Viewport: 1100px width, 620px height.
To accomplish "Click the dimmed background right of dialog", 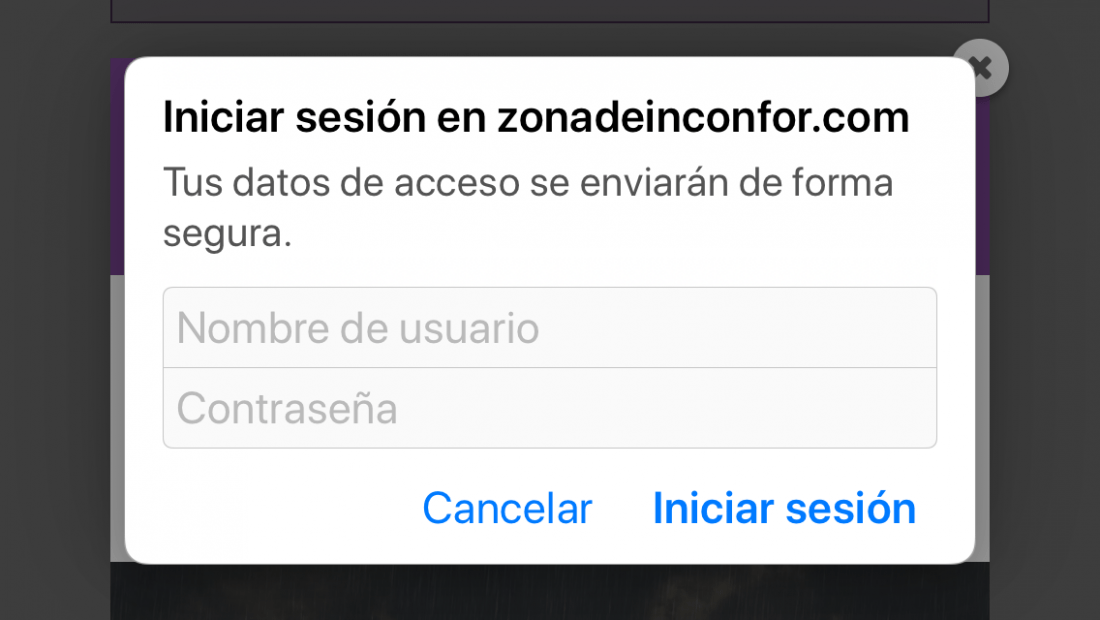I will point(1045,310).
